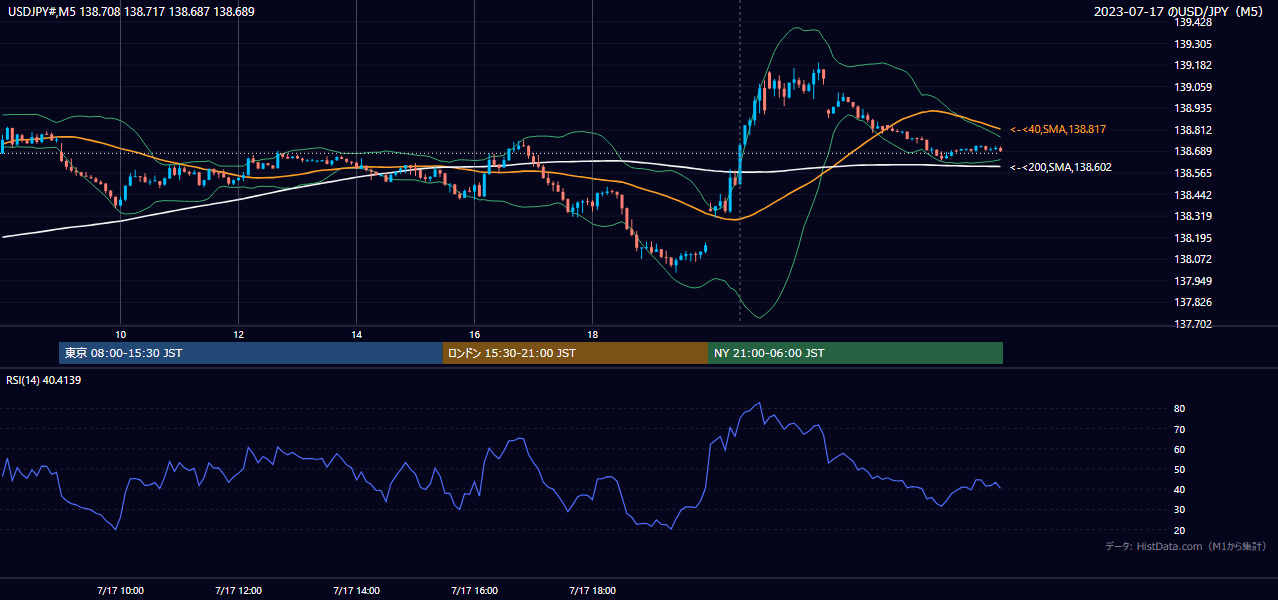Click the 138.072 price axis label
Viewport: 1278px width, 600px height.
click(1193, 259)
